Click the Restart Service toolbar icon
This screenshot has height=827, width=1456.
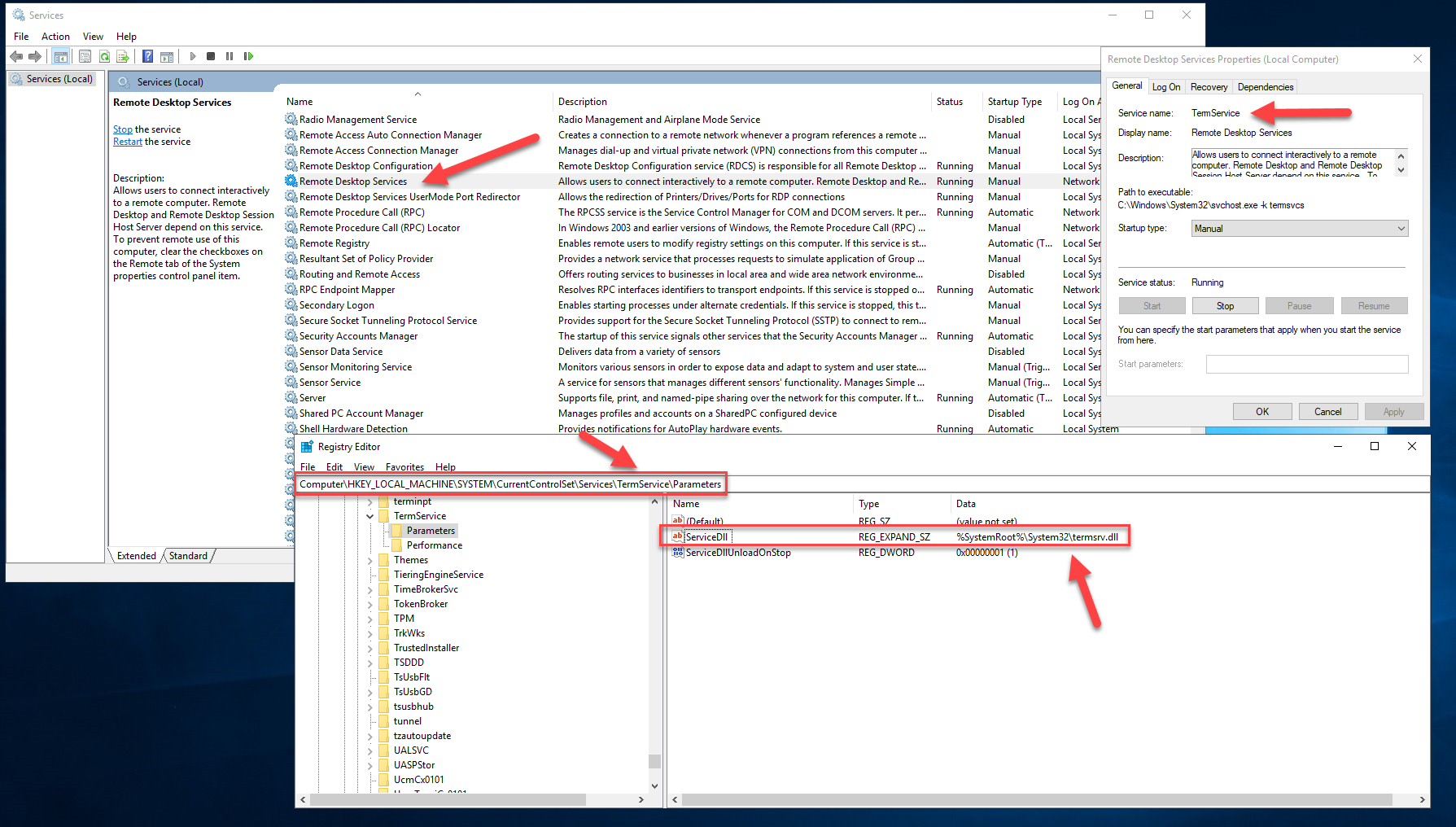click(248, 56)
